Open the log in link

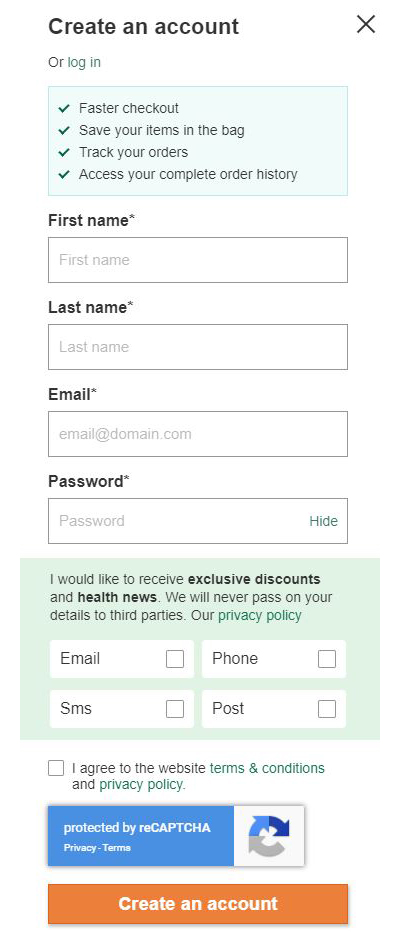click(x=84, y=62)
